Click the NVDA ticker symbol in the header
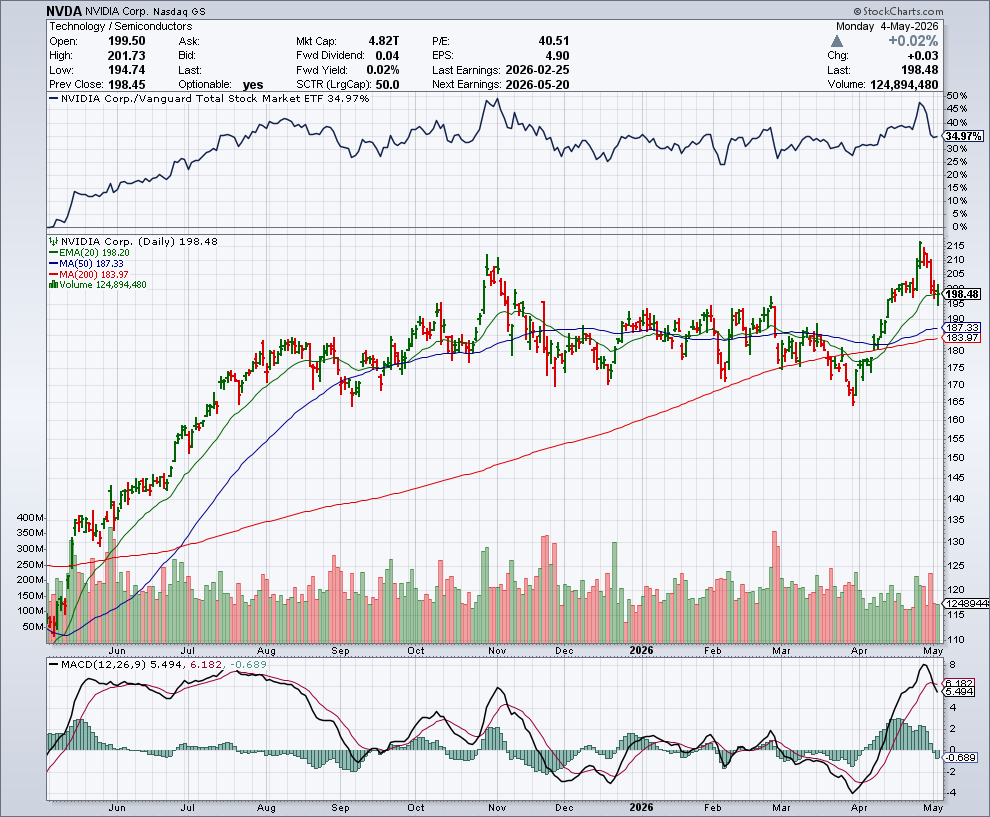The image size is (990, 817). pos(63,11)
